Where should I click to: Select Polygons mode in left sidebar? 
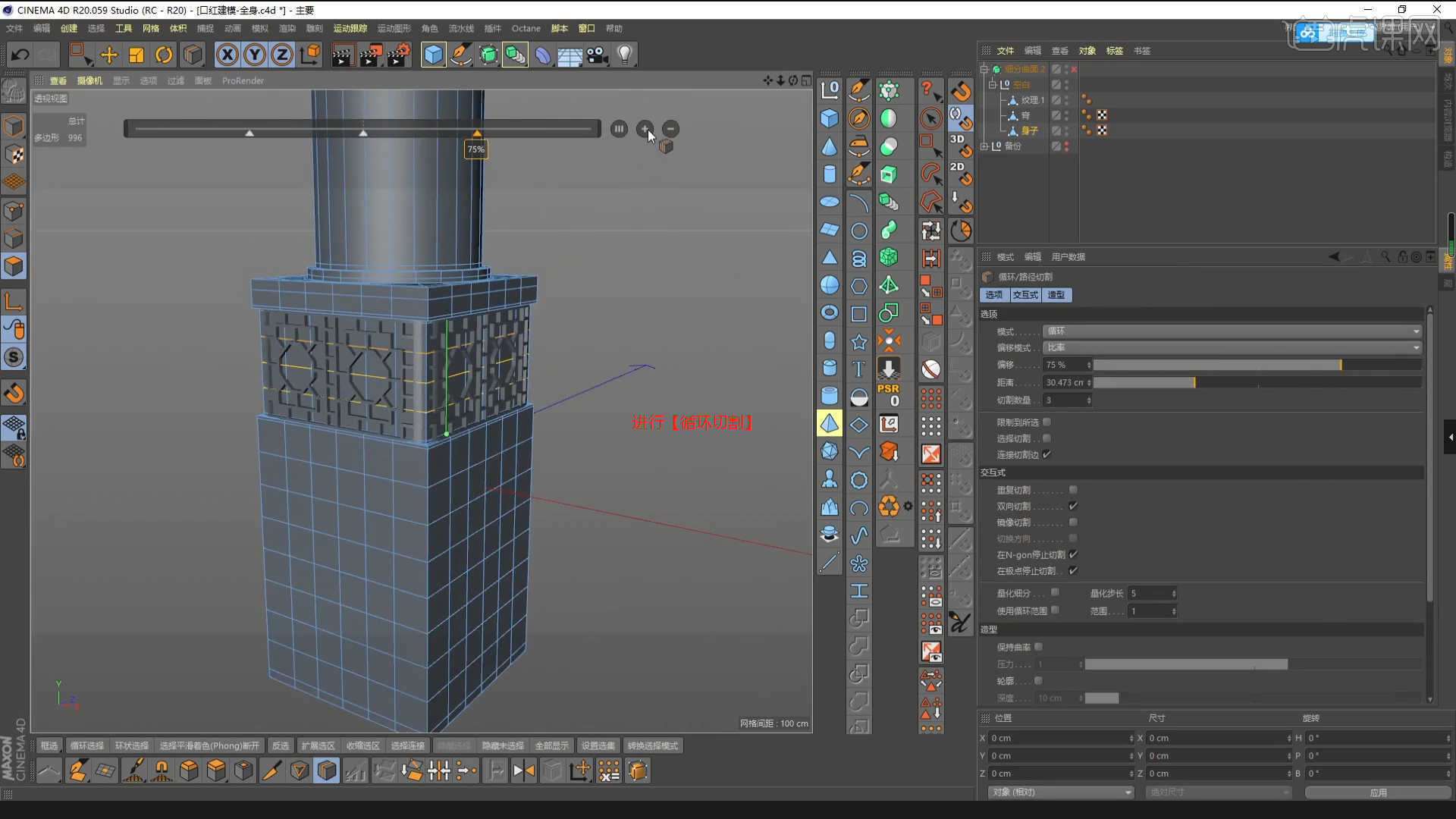click(x=13, y=266)
